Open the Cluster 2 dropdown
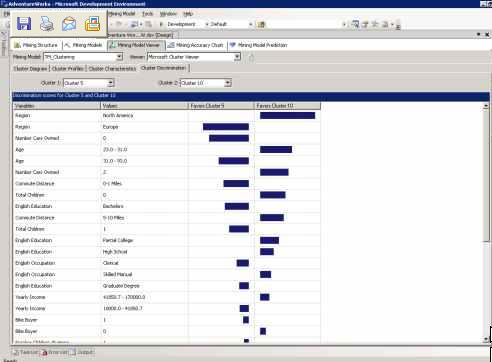The height and width of the screenshot is (362, 492). tap(228, 83)
